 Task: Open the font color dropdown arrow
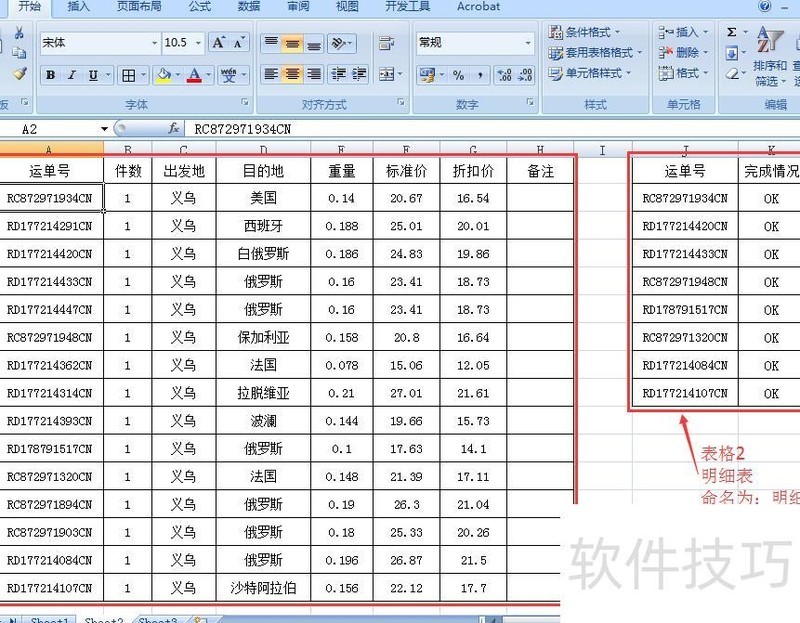[x=209, y=75]
